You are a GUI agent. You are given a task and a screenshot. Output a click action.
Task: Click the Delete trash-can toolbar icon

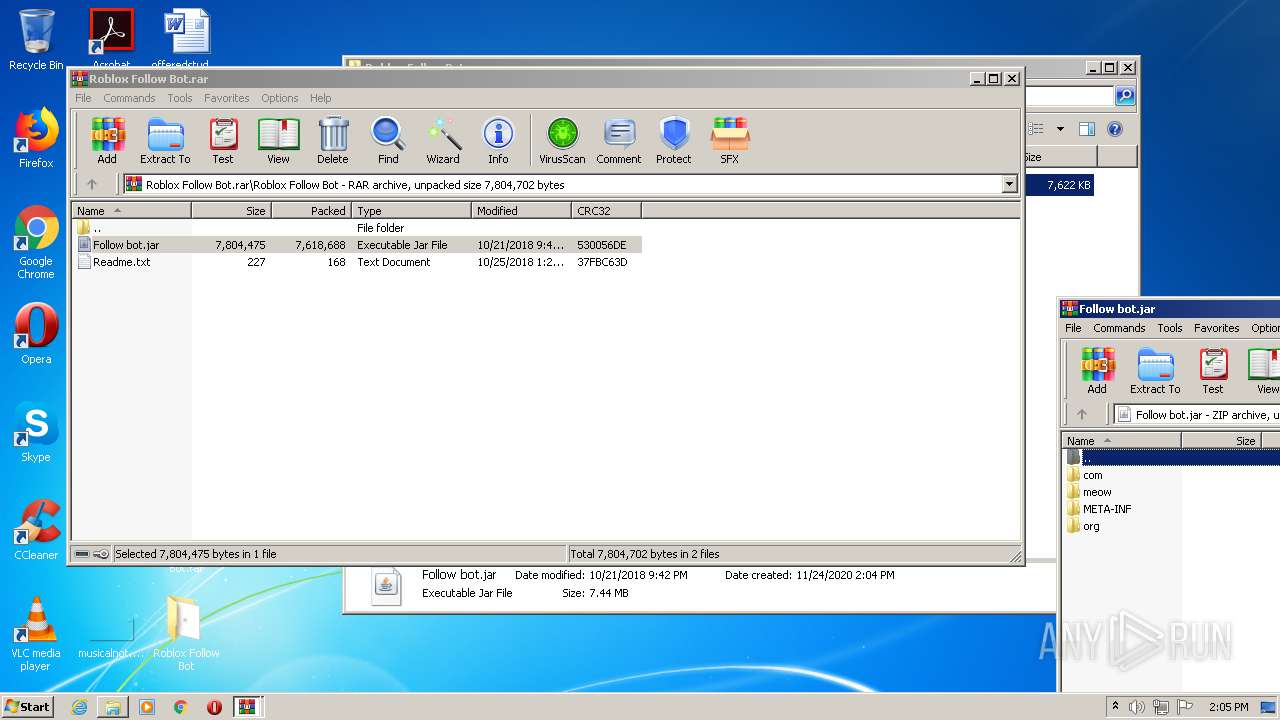(x=333, y=140)
